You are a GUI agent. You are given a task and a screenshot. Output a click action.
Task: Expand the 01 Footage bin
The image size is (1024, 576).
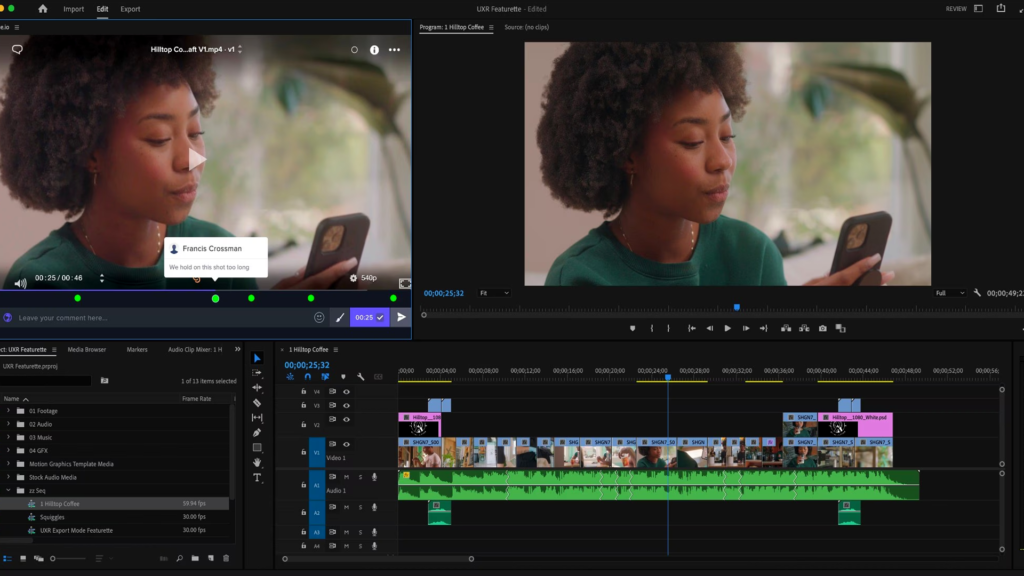pyautogui.click(x=9, y=411)
